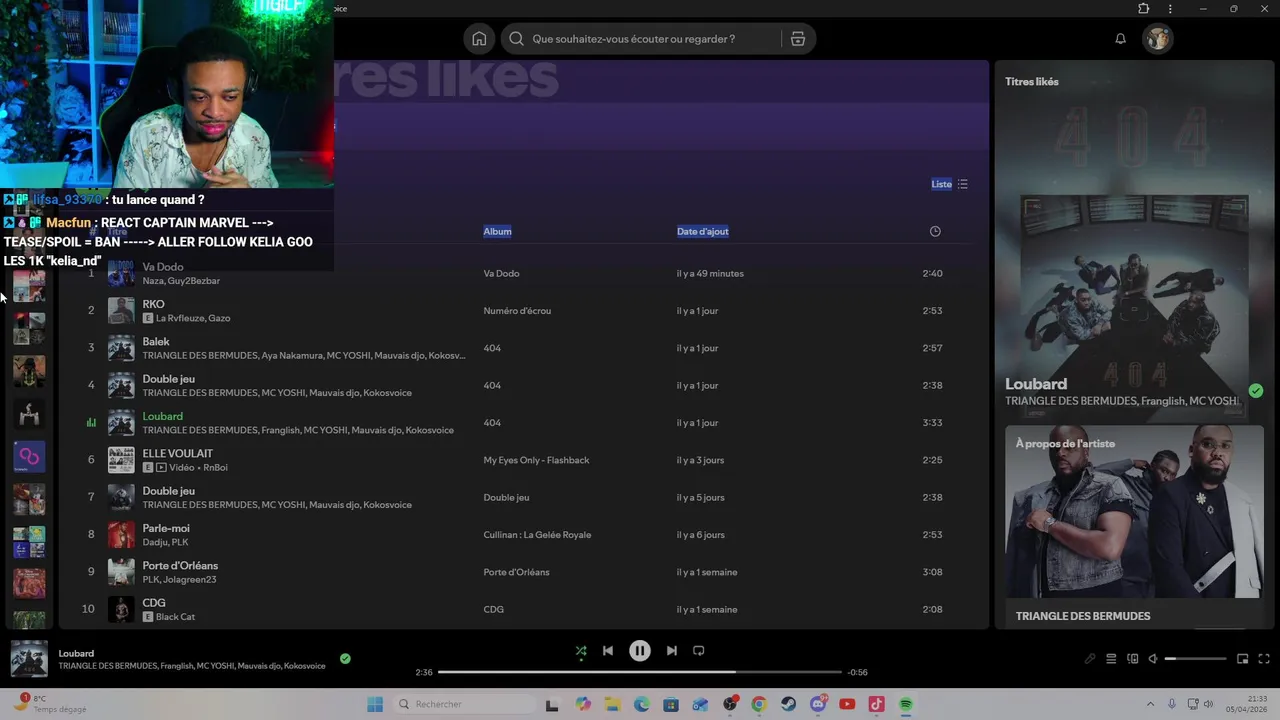
Task: Pause the current song
Action: click(640, 651)
